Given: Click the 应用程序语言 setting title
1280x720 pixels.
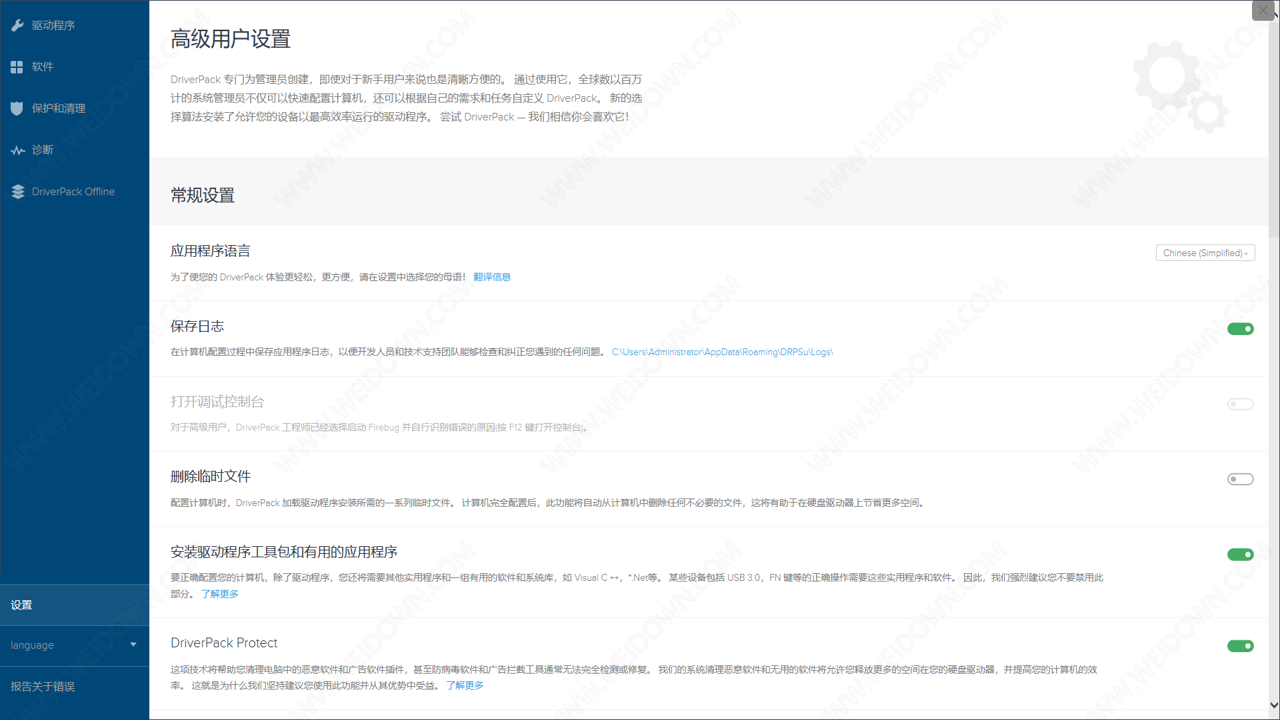Looking at the screenshot, I should point(210,251).
